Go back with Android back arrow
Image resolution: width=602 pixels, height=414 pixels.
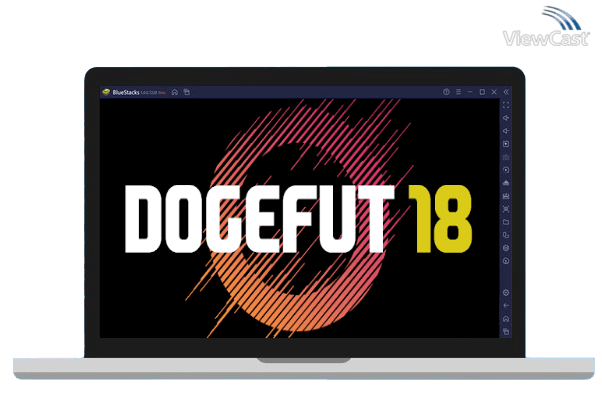point(506,306)
